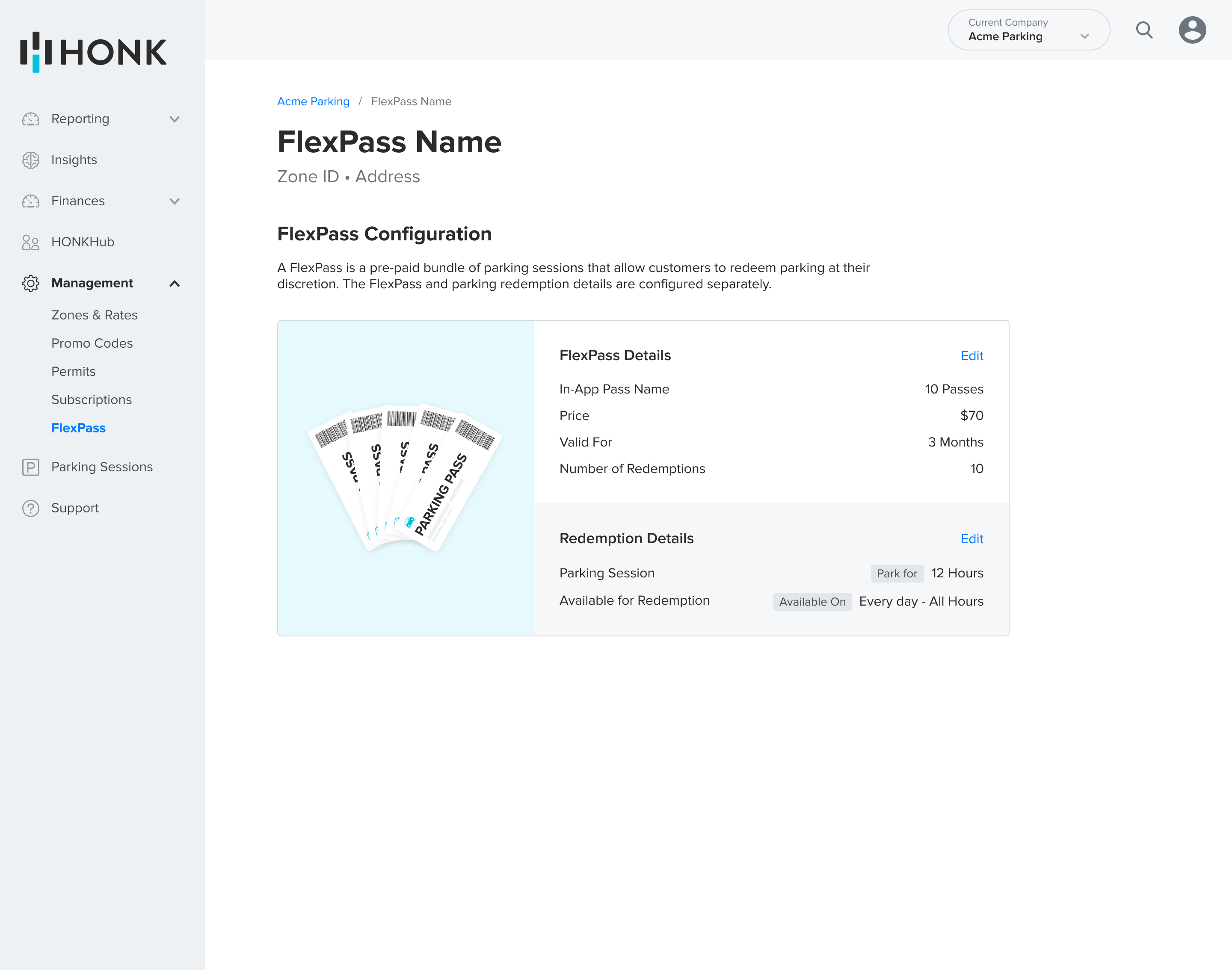Image resolution: width=1232 pixels, height=970 pixels.
Task: Go to Subscriptions page
Action: (92, 400)
